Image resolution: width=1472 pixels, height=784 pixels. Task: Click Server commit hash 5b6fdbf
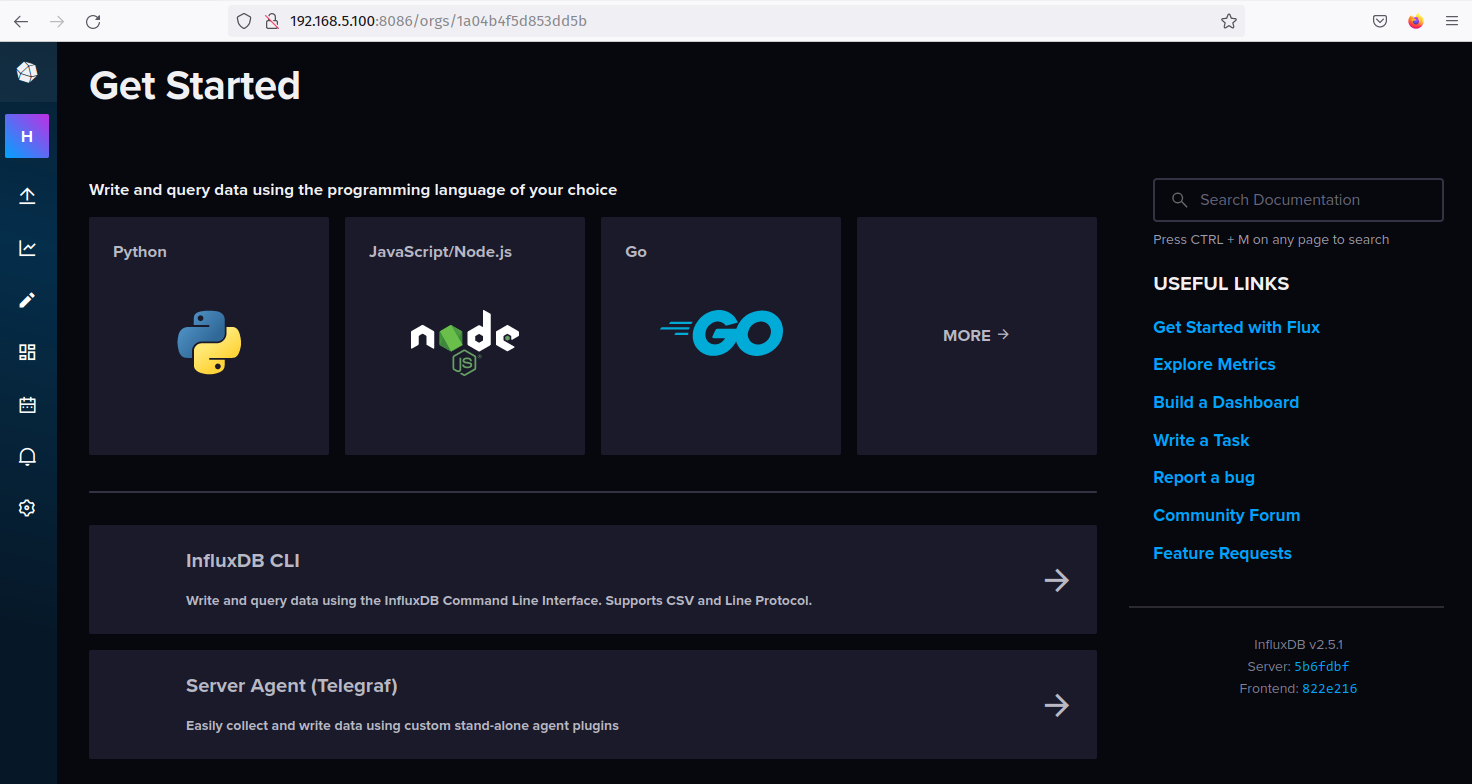[1322, 667]
